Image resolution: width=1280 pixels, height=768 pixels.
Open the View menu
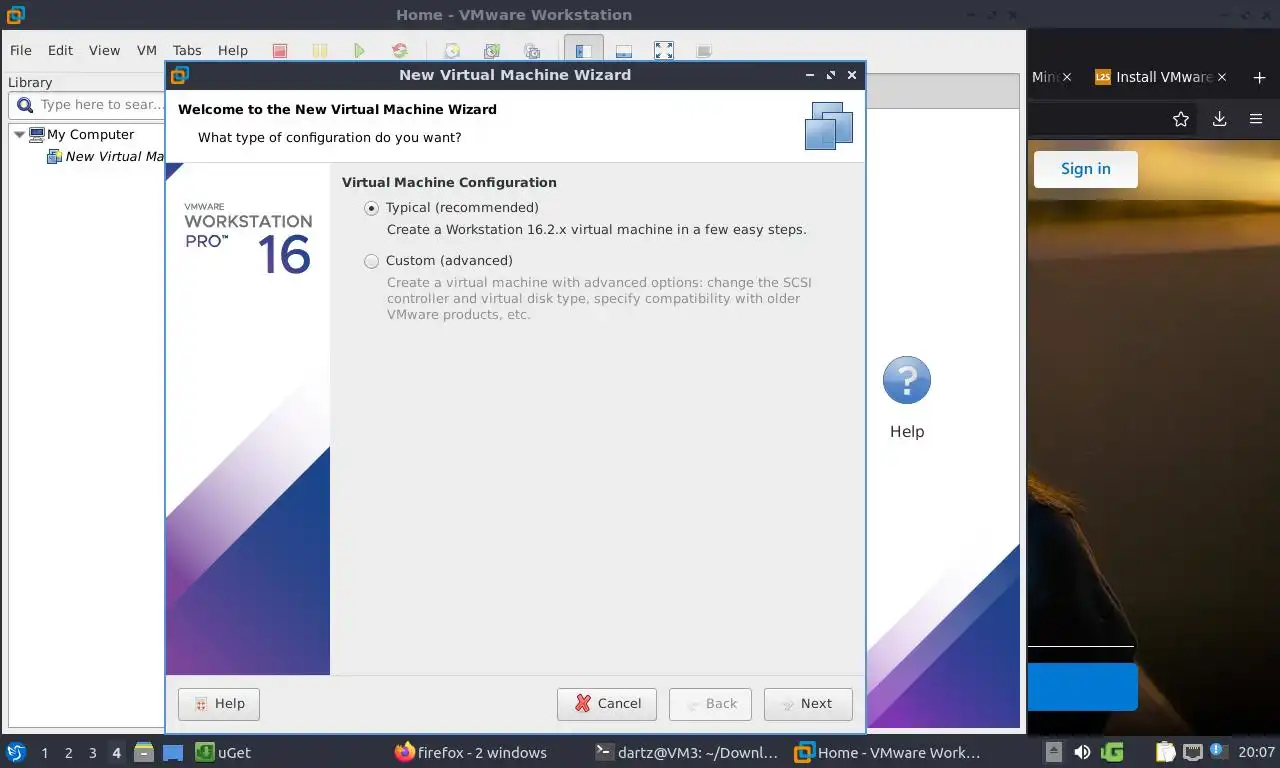pos(104,50)
